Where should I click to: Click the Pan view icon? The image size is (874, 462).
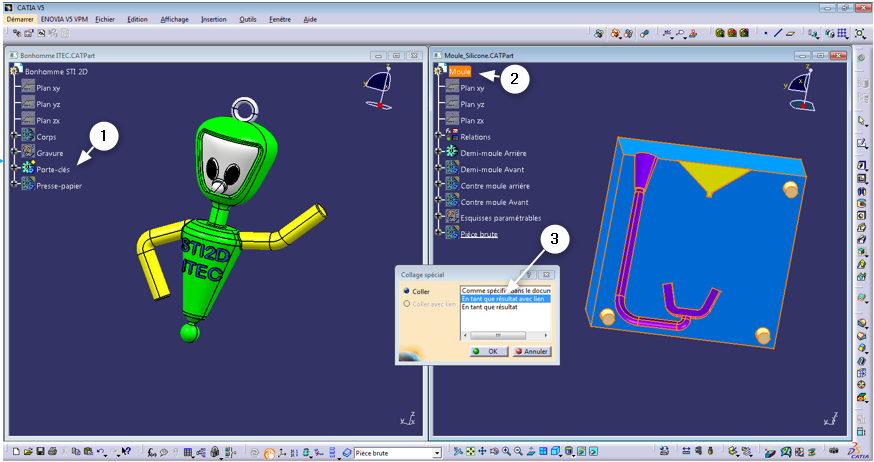[482, 452]
